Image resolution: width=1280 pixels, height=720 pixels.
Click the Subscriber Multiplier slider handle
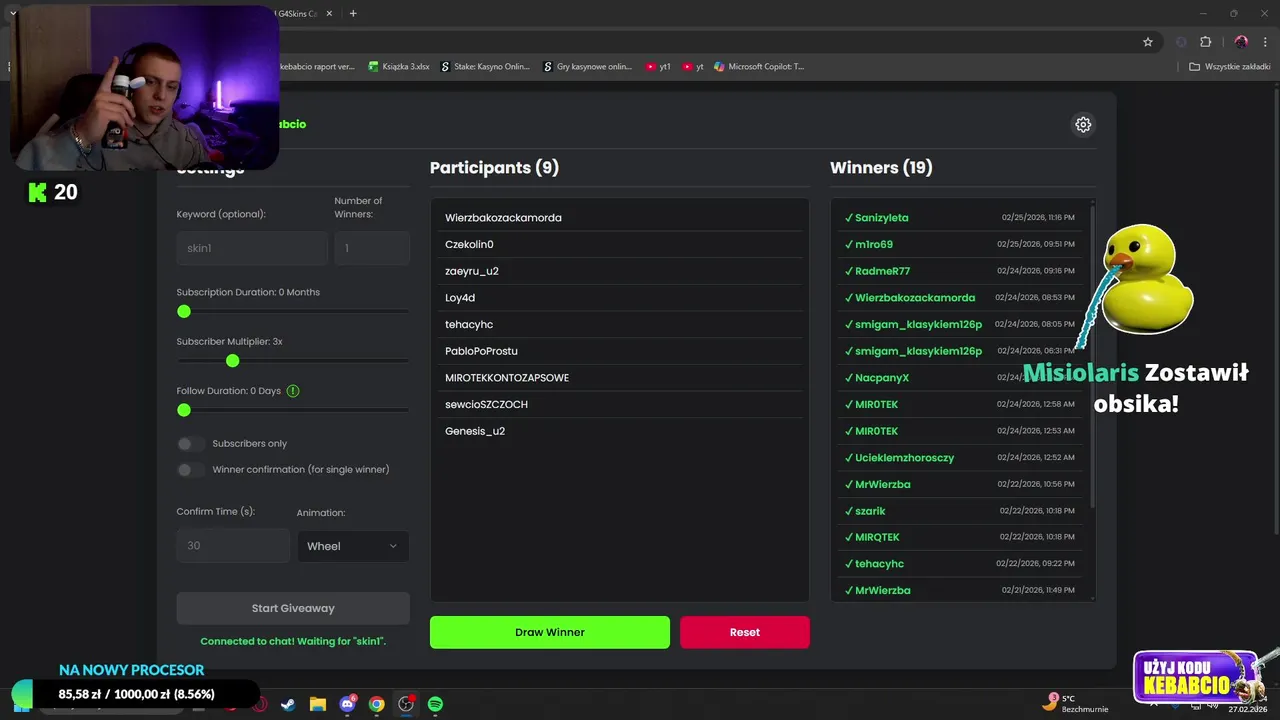[x=233, y=361]
